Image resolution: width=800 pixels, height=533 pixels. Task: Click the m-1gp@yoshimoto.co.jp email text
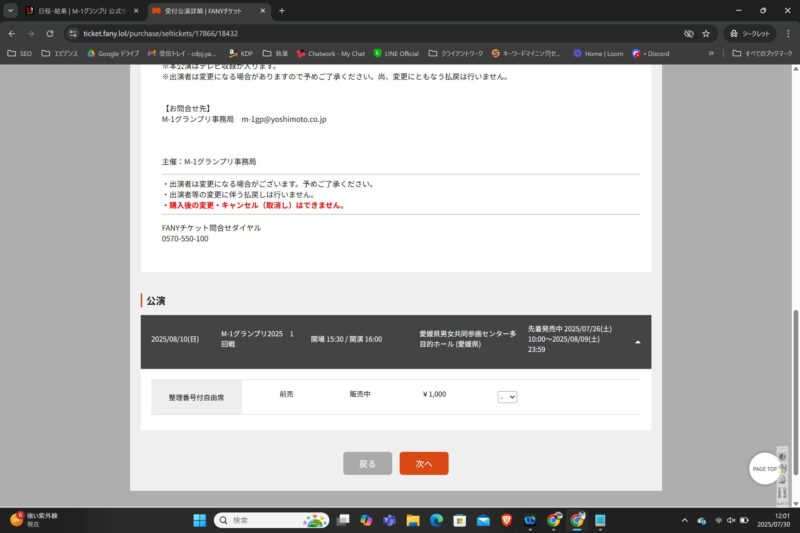pos(284,119)
